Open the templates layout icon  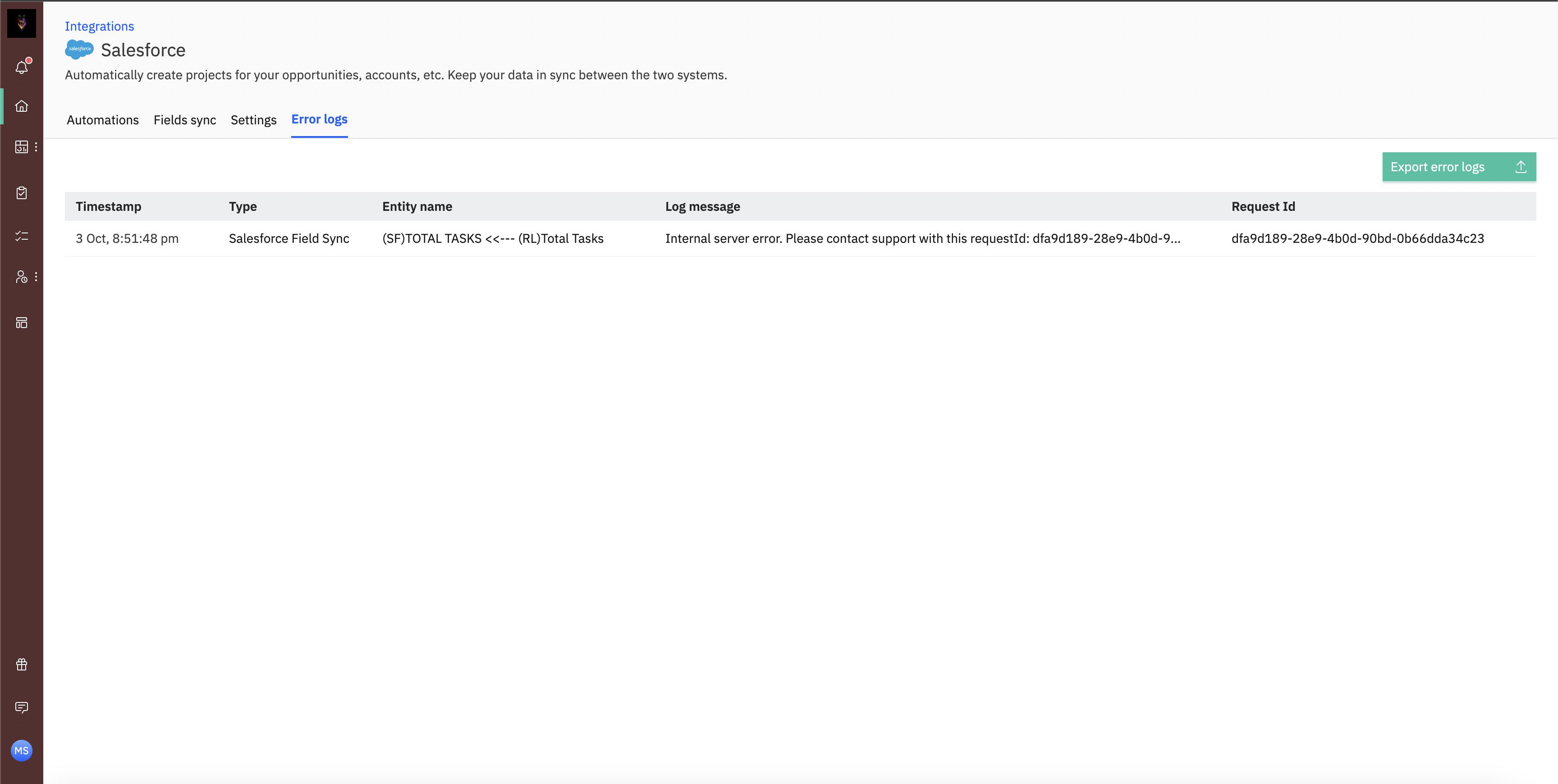[x=22, y=323]
